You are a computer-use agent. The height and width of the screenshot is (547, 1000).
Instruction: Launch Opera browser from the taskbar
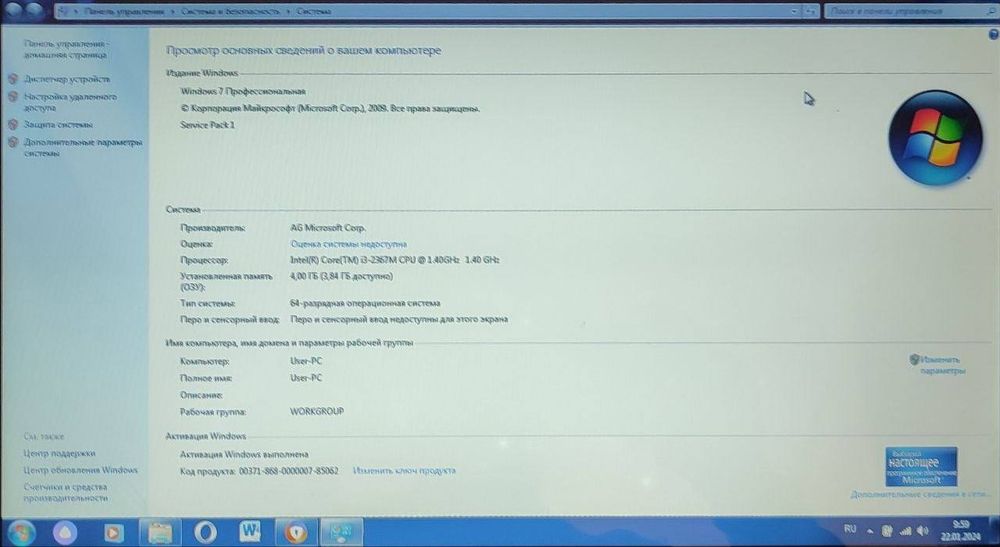coord(205,532)
